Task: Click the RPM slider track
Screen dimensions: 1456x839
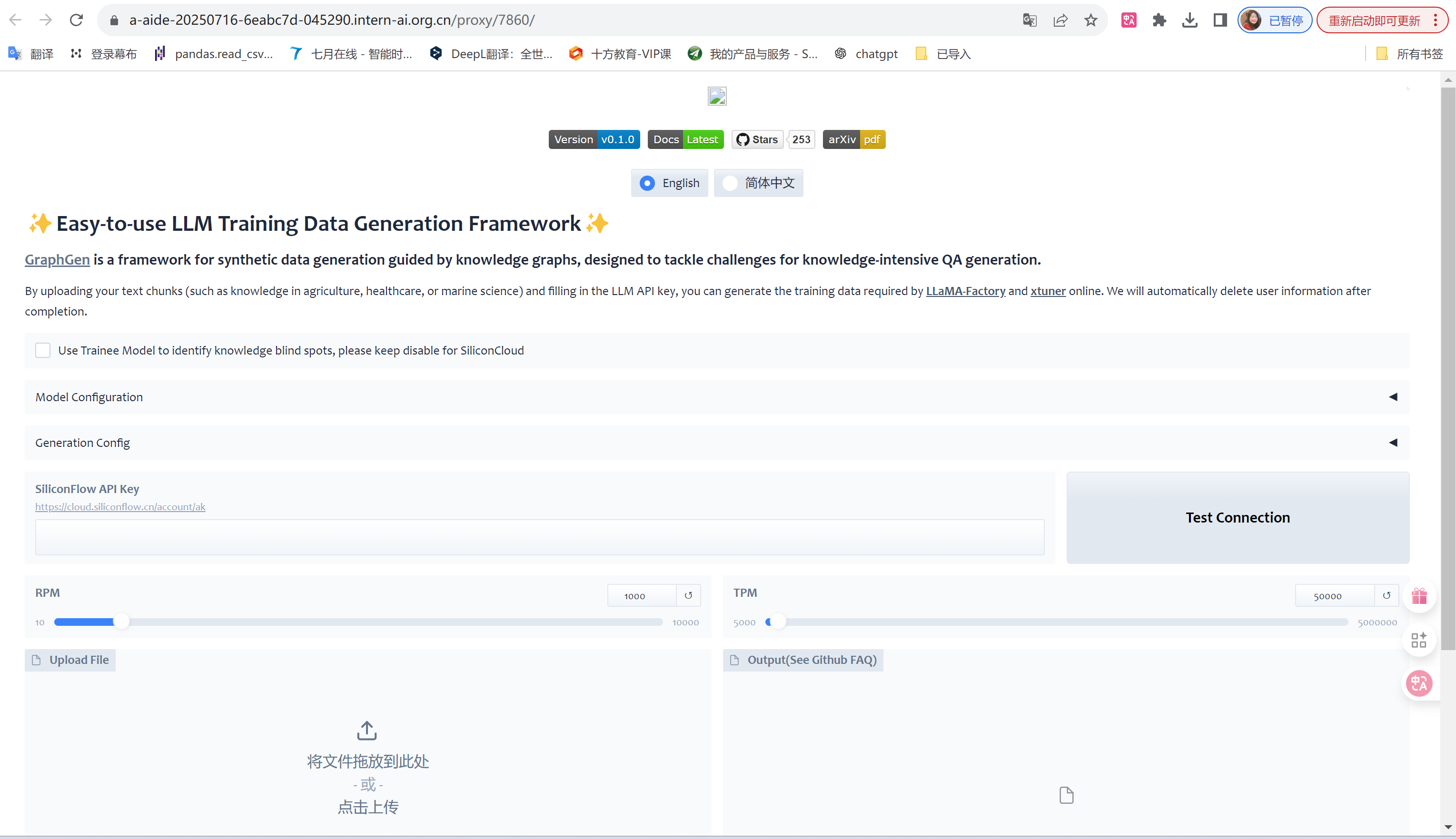Action: [358, 622]
